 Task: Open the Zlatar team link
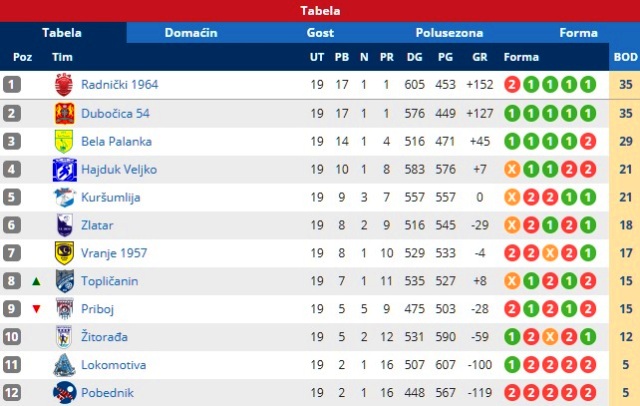[x=97, y=225]
